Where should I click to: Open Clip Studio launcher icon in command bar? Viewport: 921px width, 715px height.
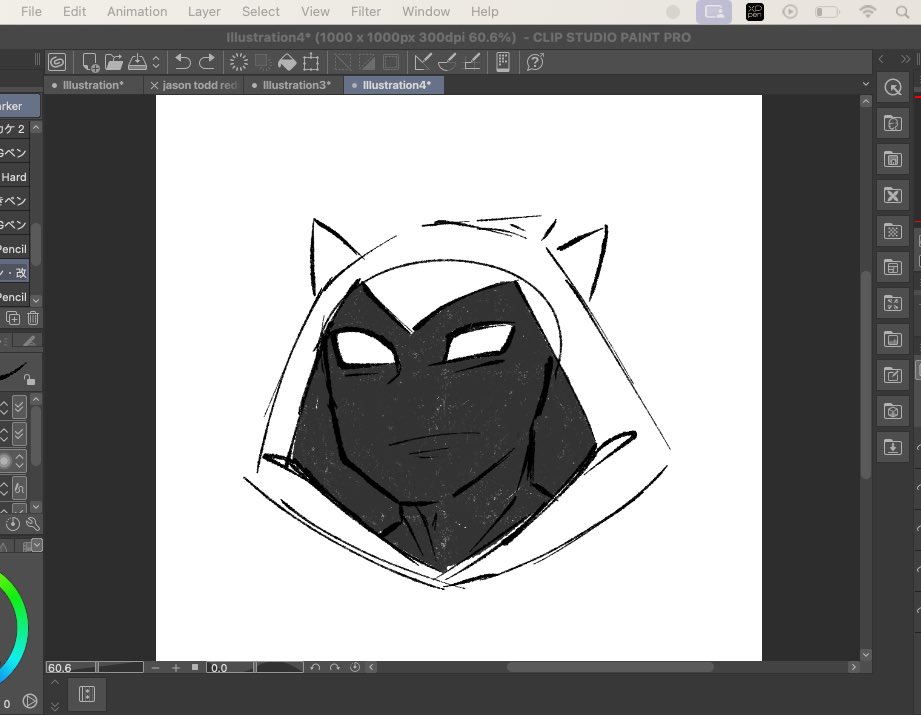[x=57, y=62]
